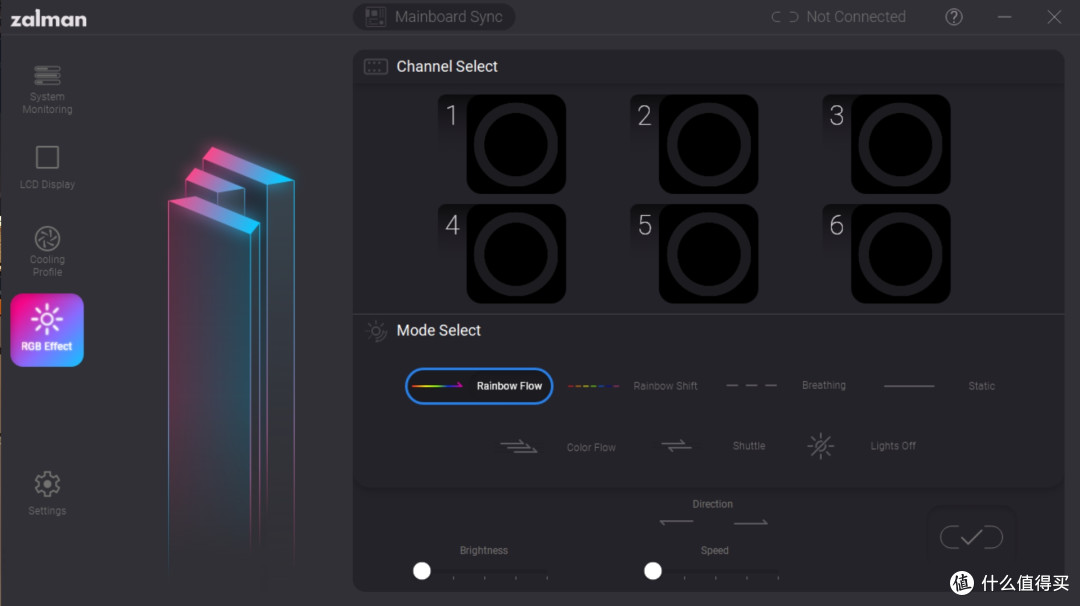Screen dimensions: 1080x606
Task: Choose the Rainbow Flow mode
Action: click(479, 386)
